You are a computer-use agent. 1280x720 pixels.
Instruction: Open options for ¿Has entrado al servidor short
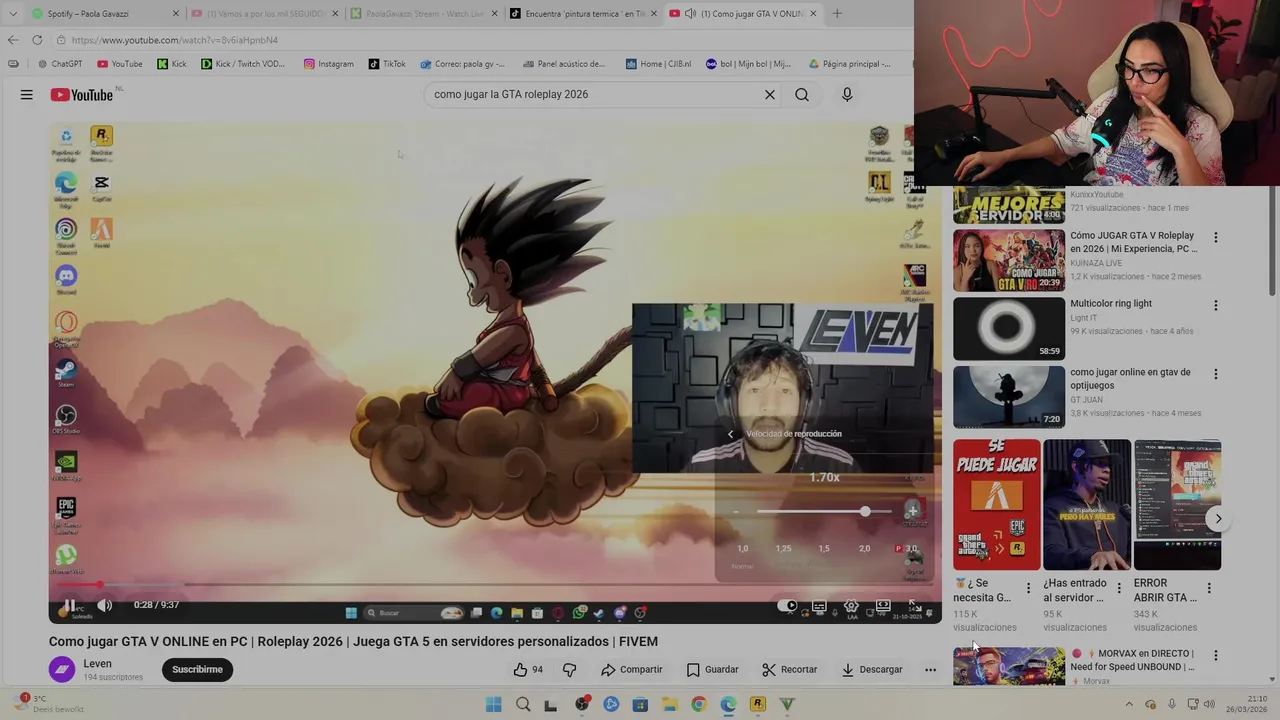[1119, 588]
